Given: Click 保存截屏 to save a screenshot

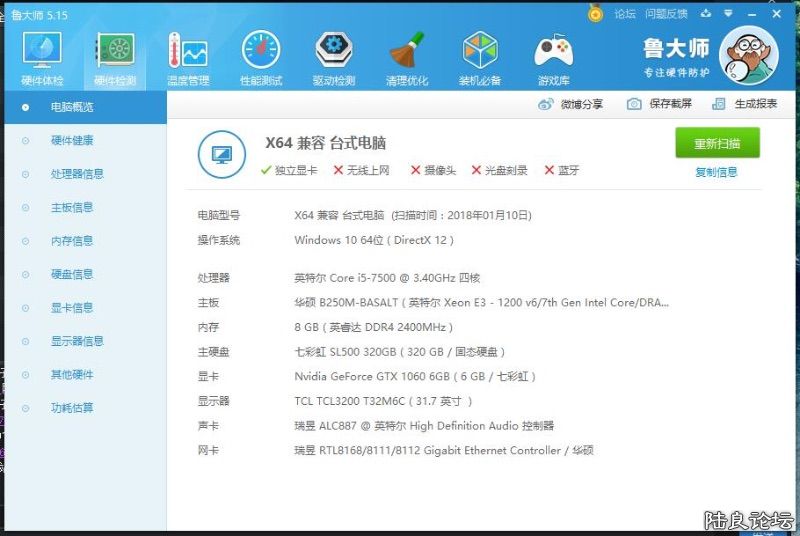Looking at the screenshot, I should click(x=659, y=104).
